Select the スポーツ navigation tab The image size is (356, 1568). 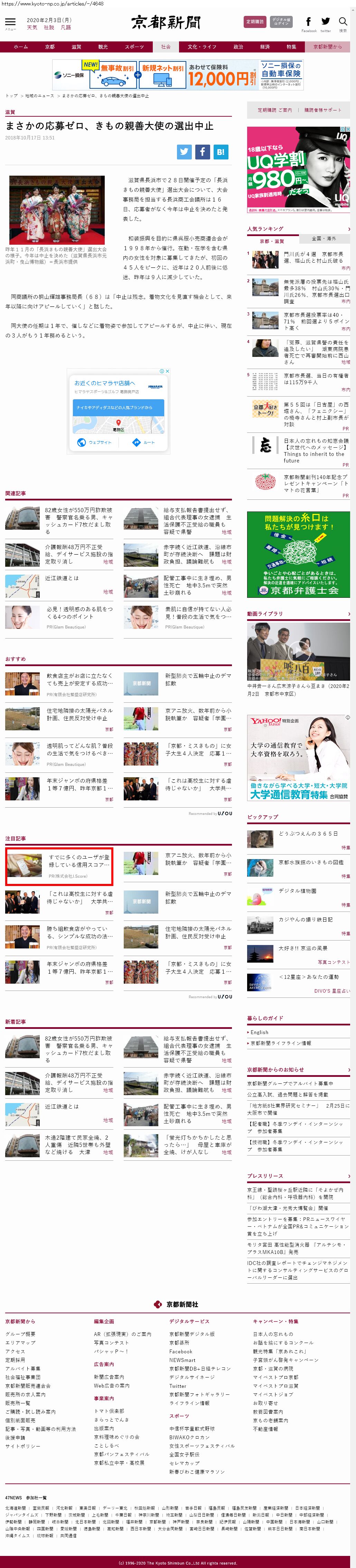click(135, 47)
